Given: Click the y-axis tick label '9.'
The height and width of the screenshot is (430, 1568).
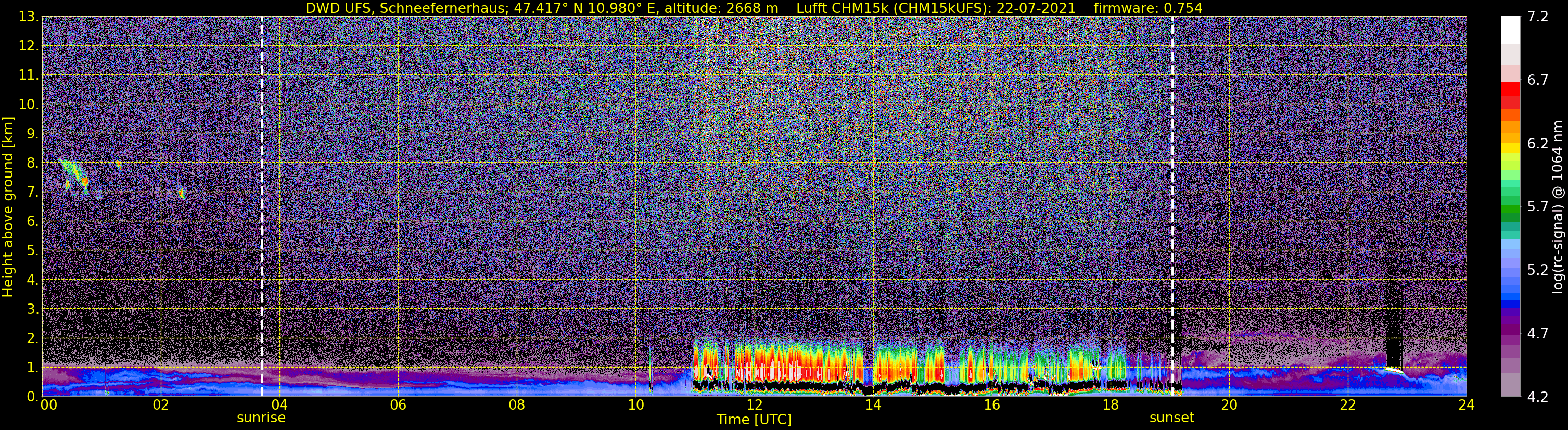Looking at the screenshot, I should click(32, 134).
